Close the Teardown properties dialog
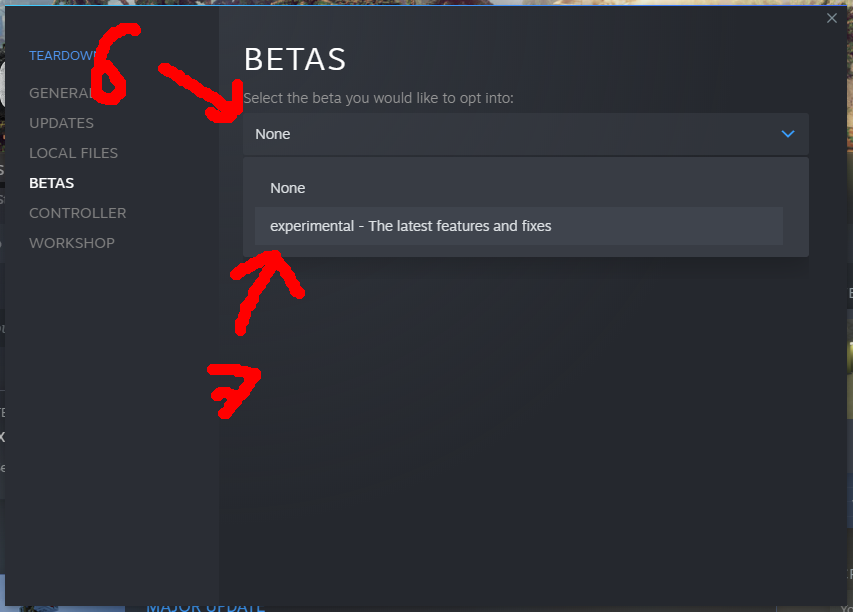 coord(832,18)
